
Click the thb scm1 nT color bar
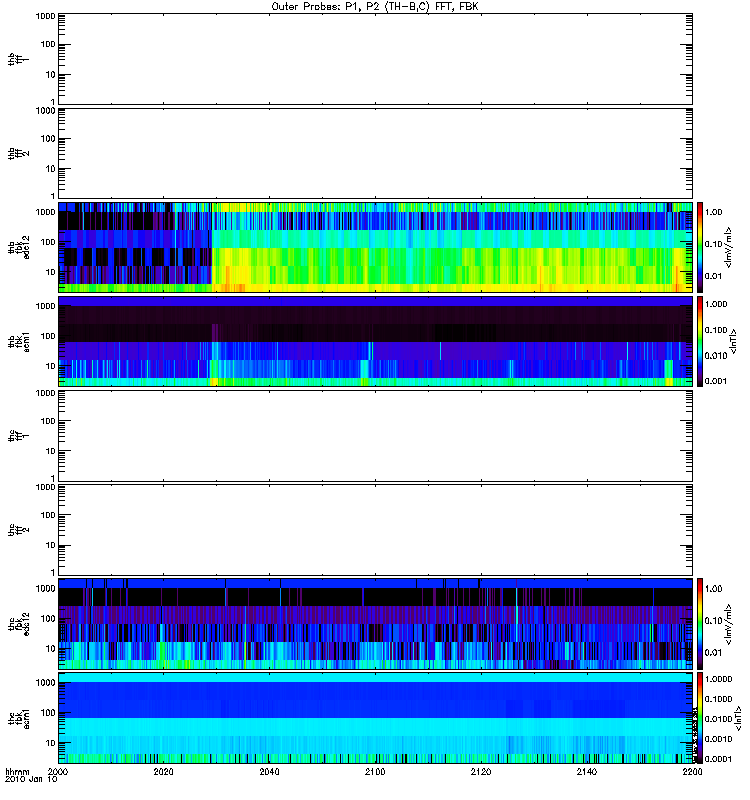[700, 342]
